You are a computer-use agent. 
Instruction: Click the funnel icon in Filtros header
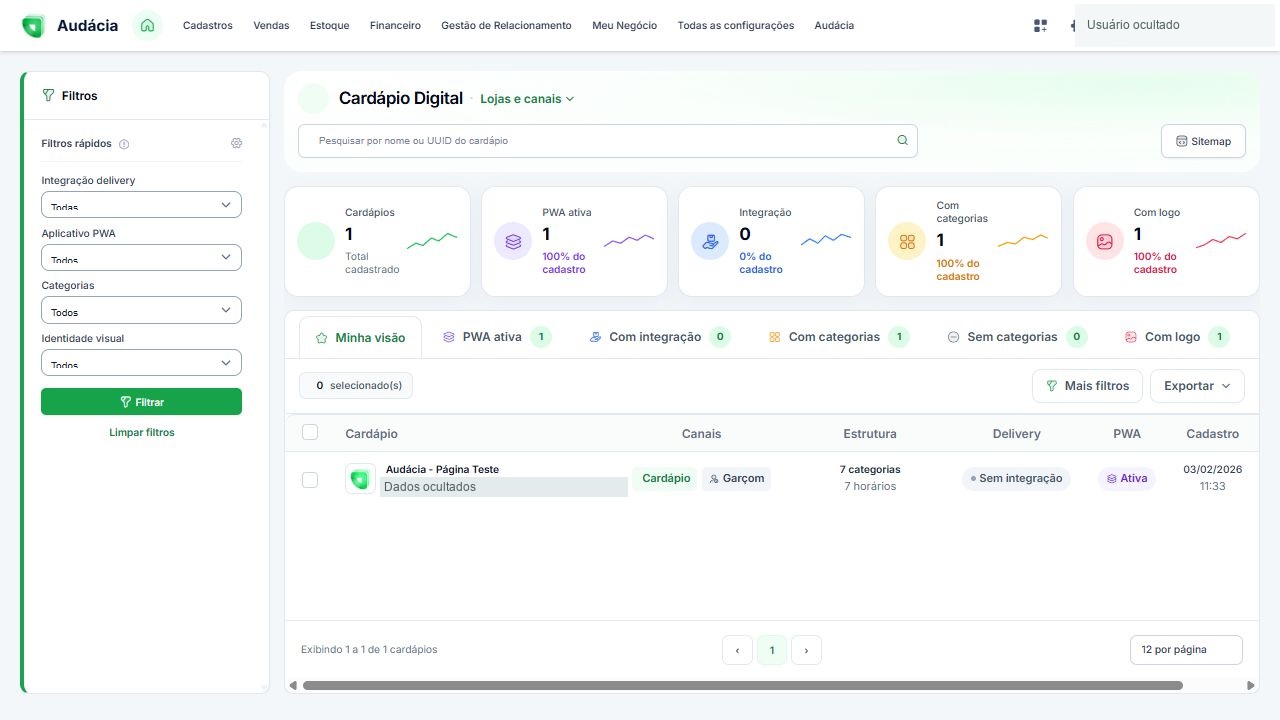pos(48,96)
